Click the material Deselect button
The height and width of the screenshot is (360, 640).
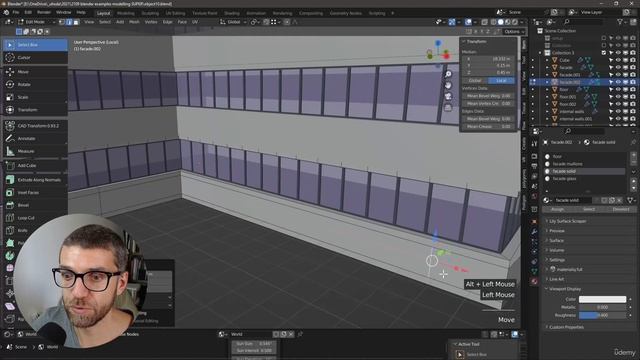coord(621,209)
